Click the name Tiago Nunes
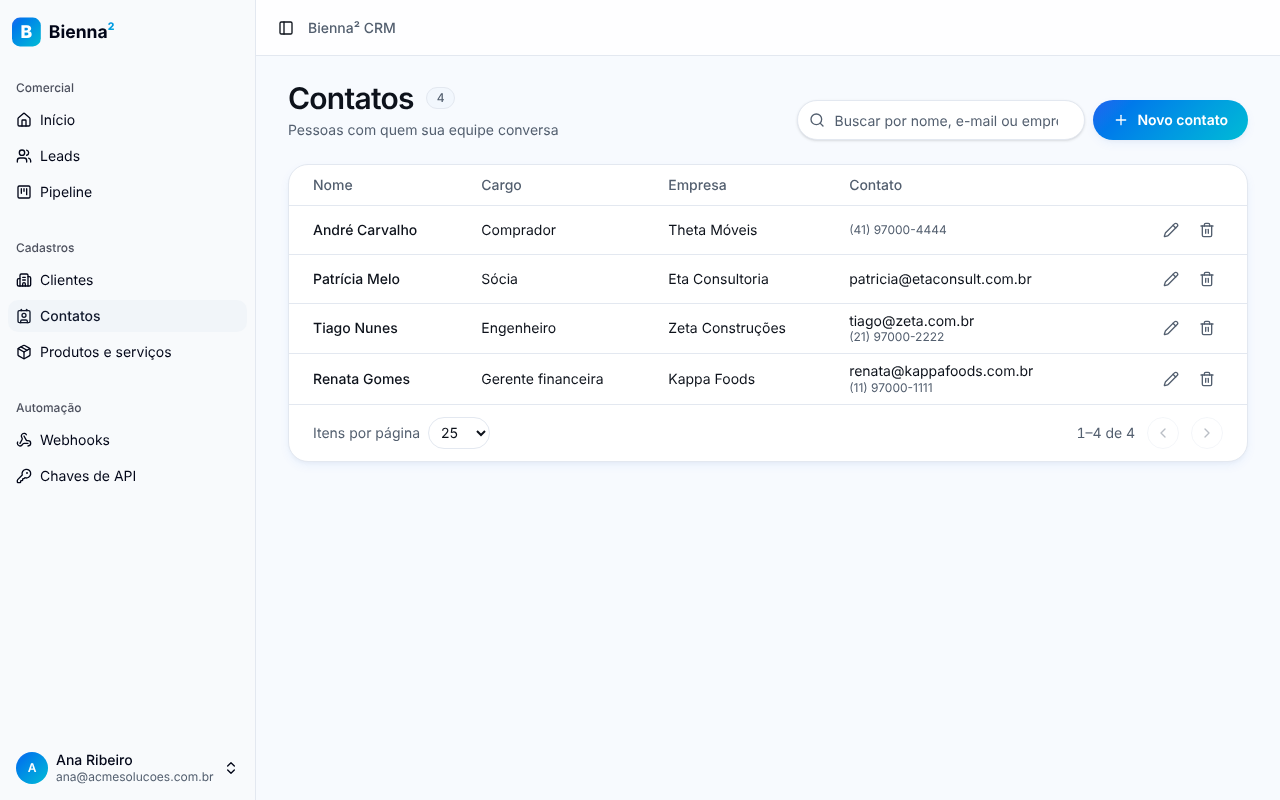This screenshot has width=1280, height=800. [355, 328]
